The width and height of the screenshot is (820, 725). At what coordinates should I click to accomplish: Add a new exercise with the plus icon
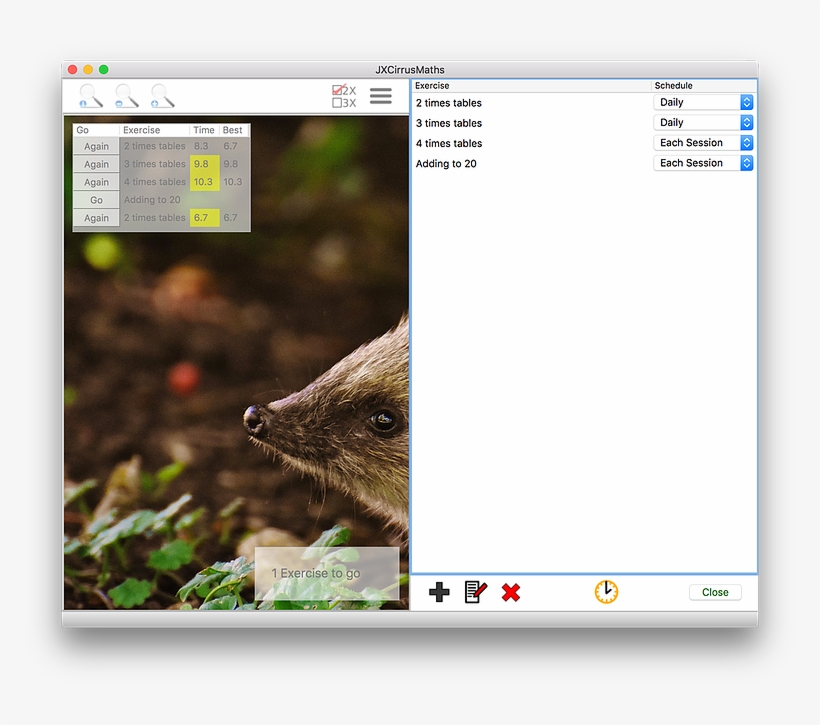439,592
